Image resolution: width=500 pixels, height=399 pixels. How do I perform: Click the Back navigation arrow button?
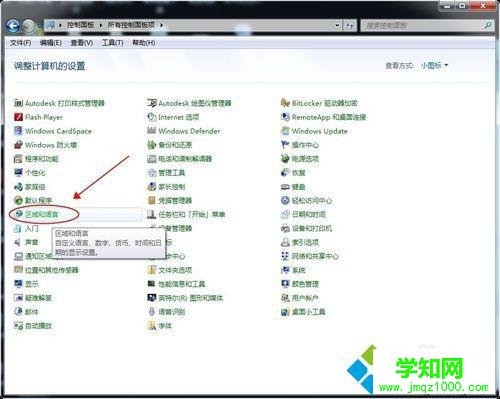click(13, 25)
